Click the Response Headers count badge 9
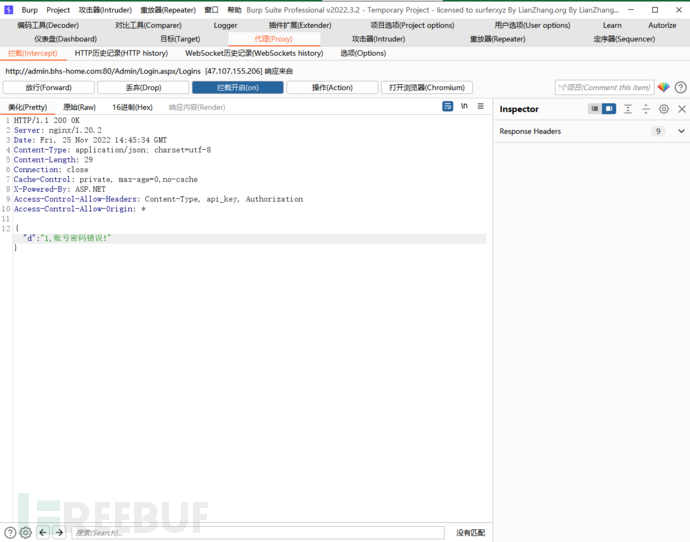The width and height of the screenshot is (690, 542). click(658, 131)
